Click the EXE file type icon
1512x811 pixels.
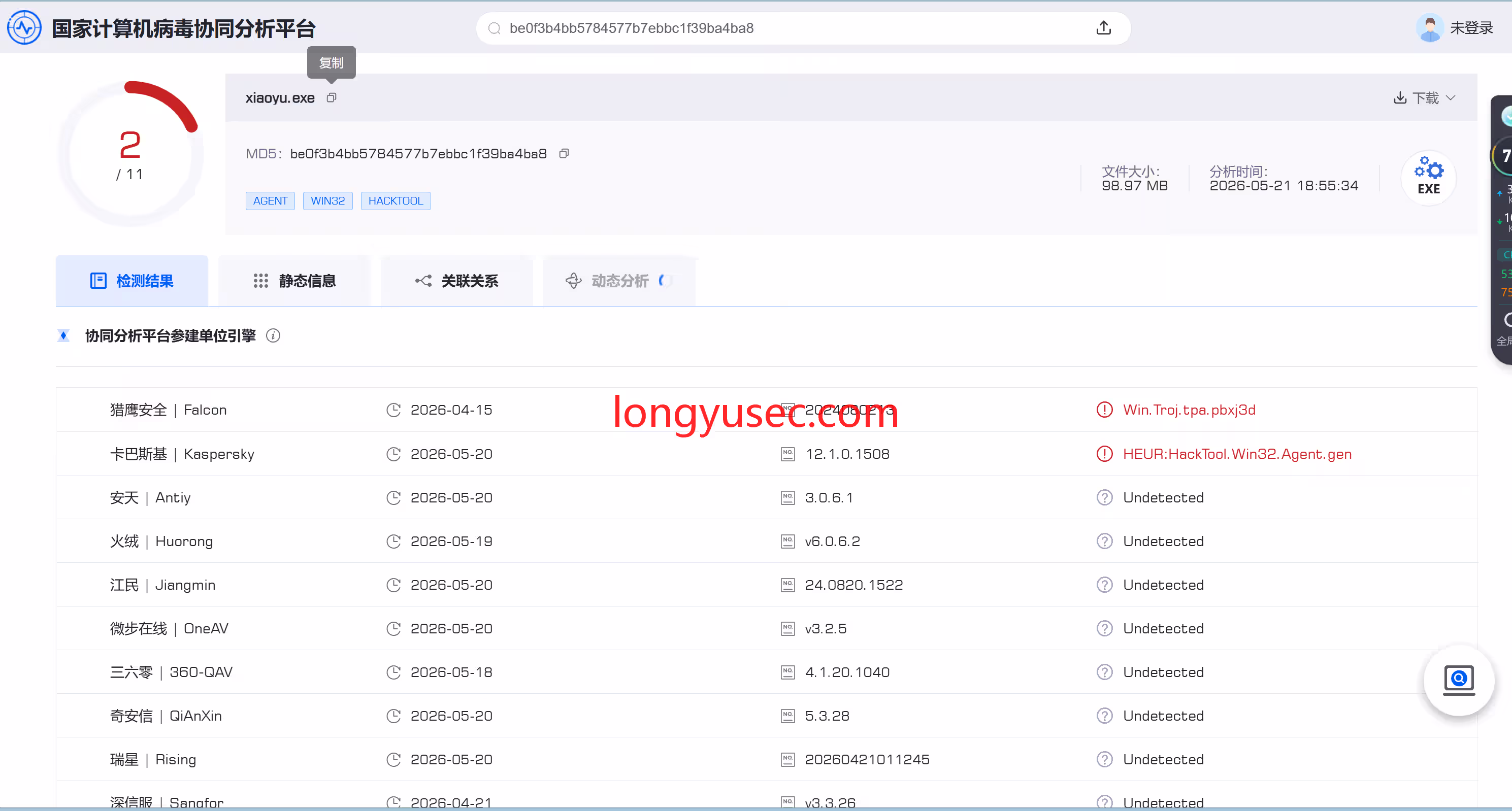(1428, 177)
